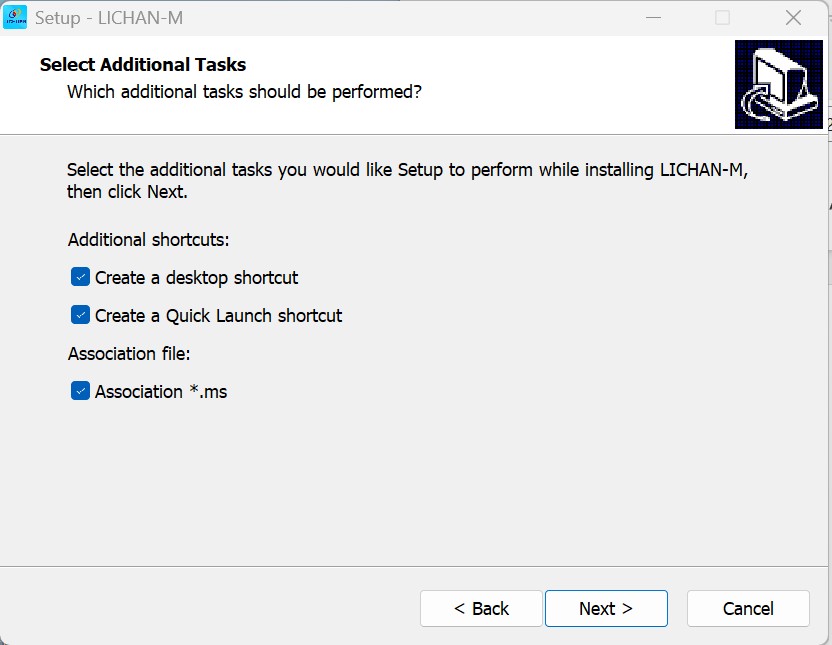Viewport: 832px width, 645px height.
Task: Untick the Quick Launch shortcut checkmark box
Action: tap(80, 315)
